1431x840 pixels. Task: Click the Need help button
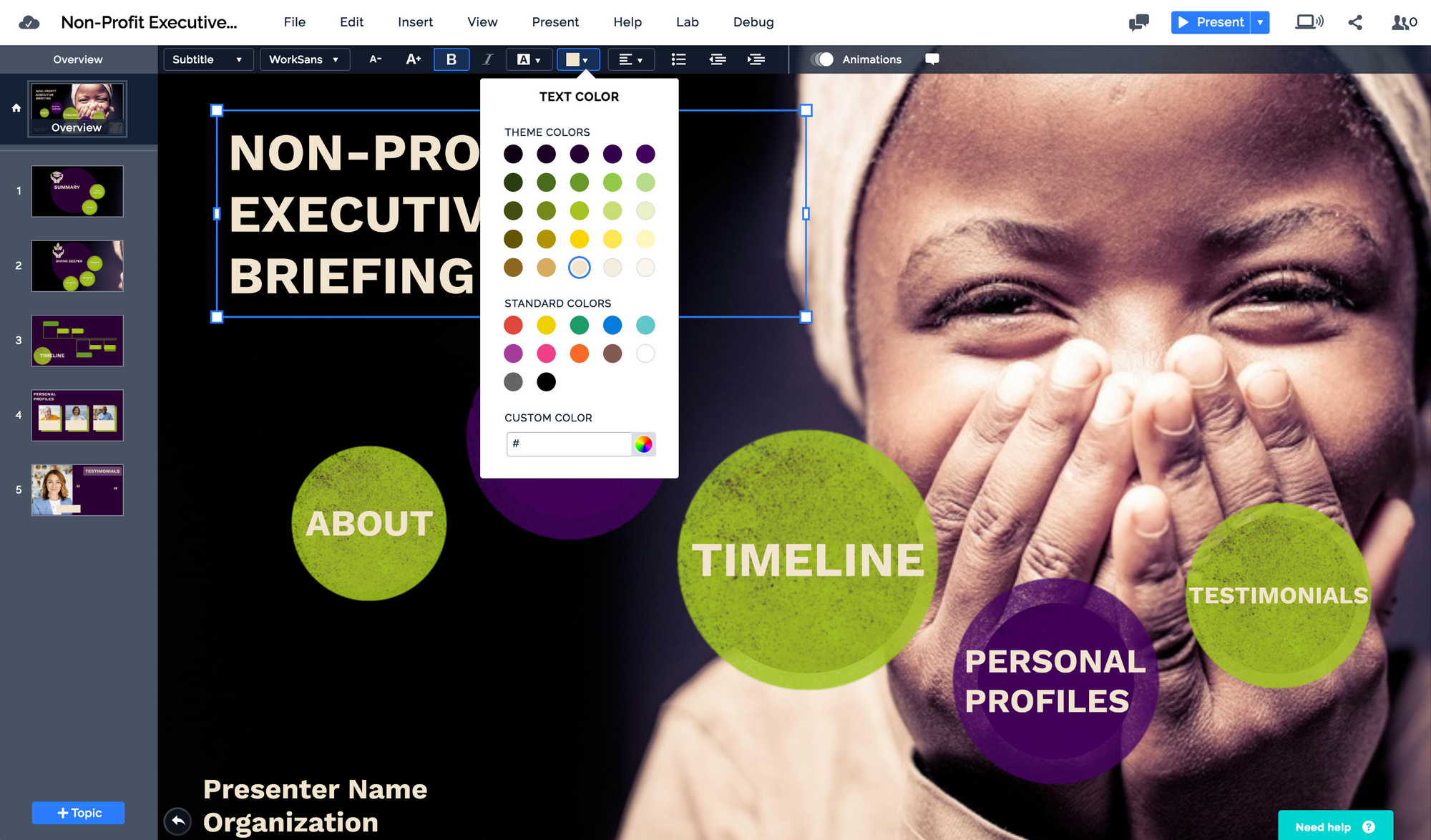pyautogui.click(x=1335, y=826)
